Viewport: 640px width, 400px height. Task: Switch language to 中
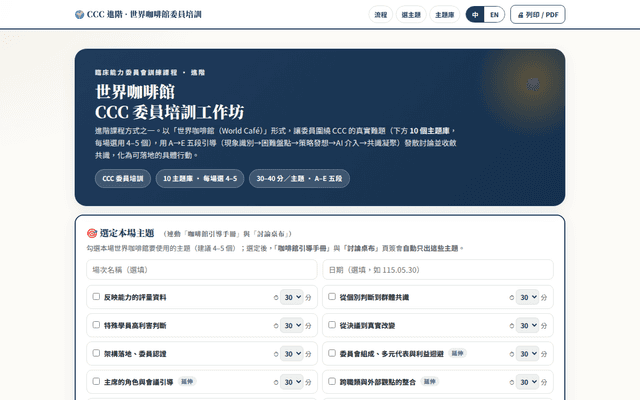tap(475, 15)
